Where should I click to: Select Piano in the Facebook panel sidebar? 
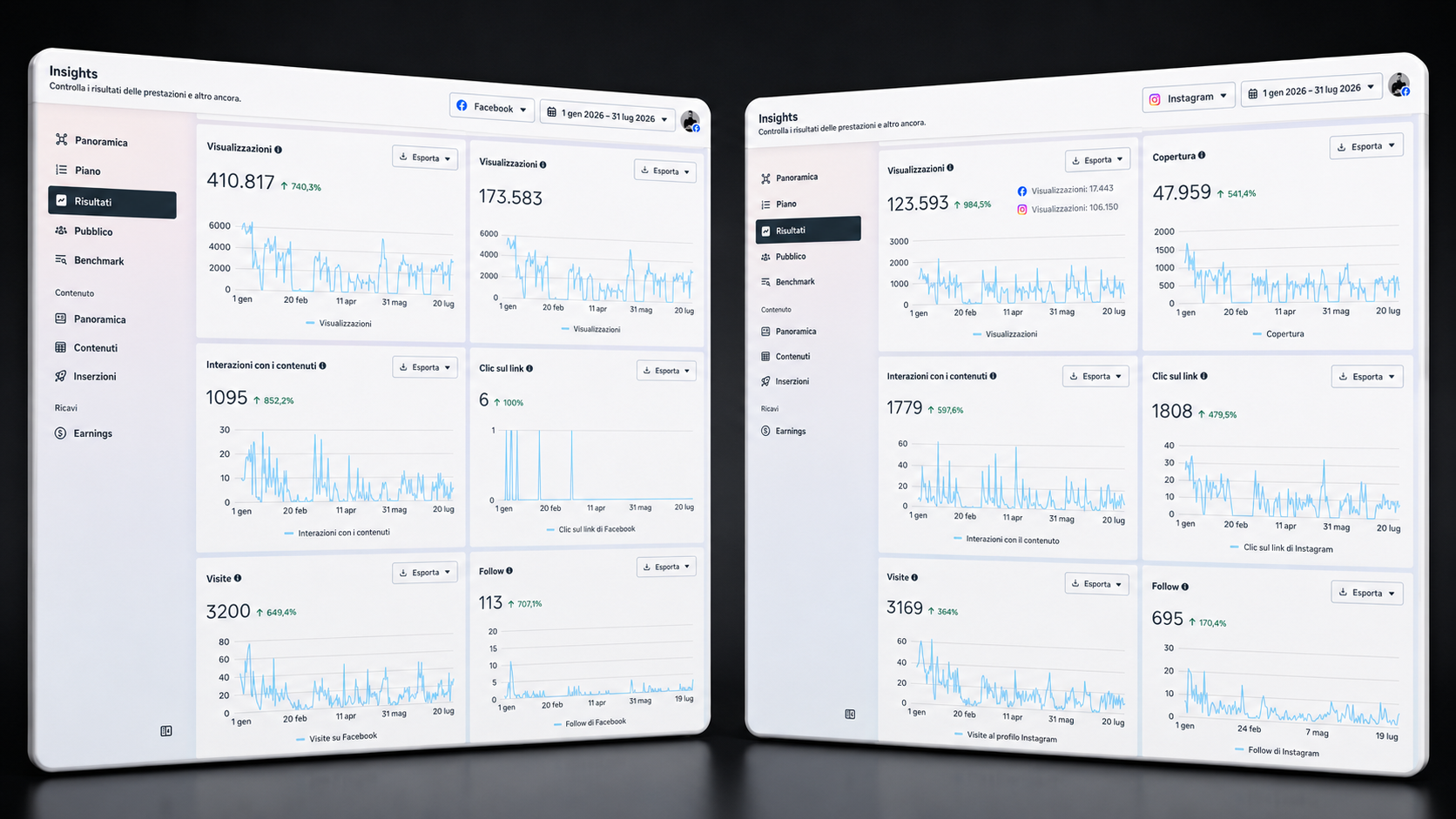pyautogui.click(x=78, y=171)
